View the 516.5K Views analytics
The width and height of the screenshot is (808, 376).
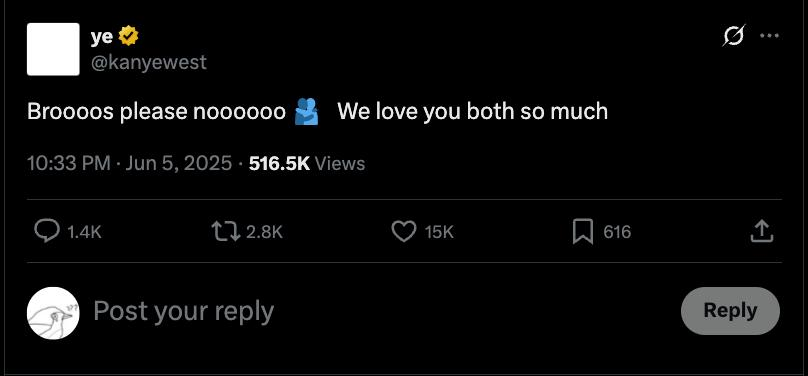coord(307,164)
